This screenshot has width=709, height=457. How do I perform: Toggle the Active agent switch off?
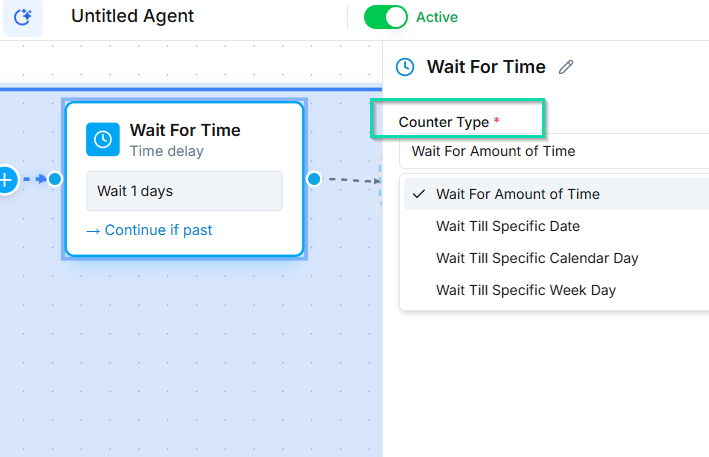[385, 17]
